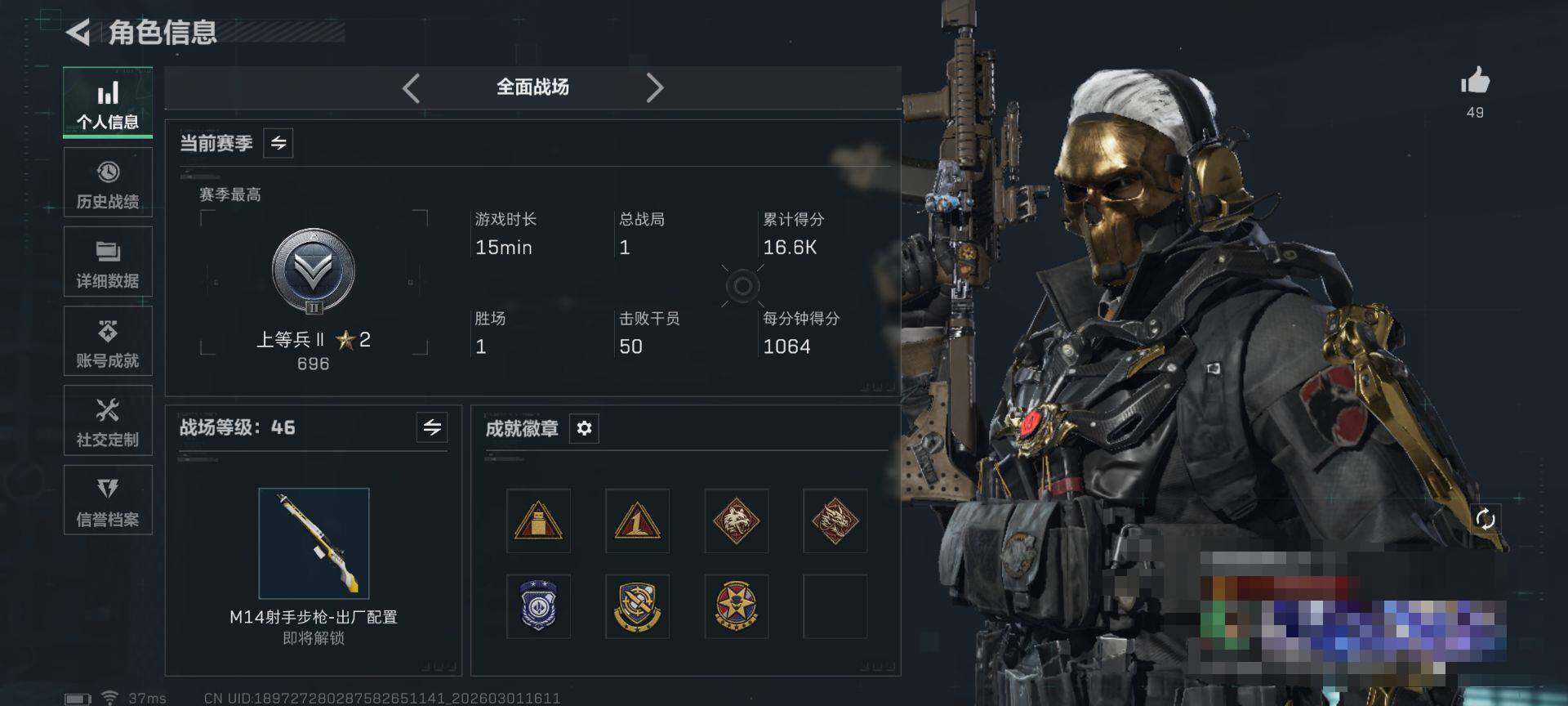Viewport: 1568px width, 706px height.
Task: Give a thumbs-up like to this profile
Action: [1475, 82]
